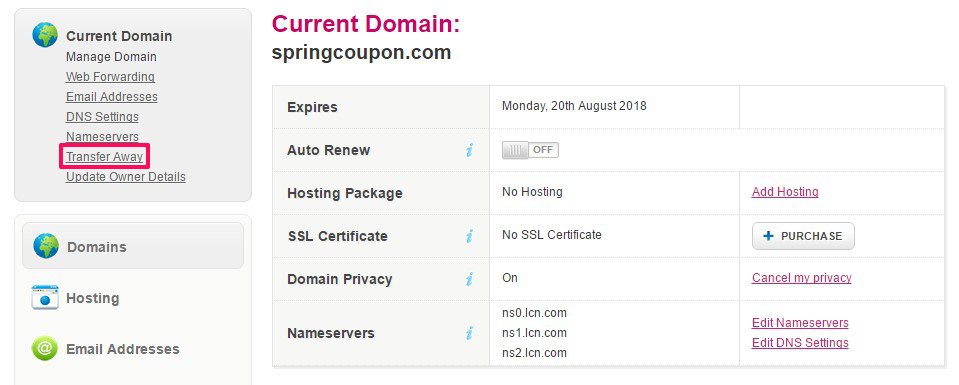Click the Cancel my privacy link
Image resolution: width=959 pixels, height=385 pixels.
coord(802,278)
